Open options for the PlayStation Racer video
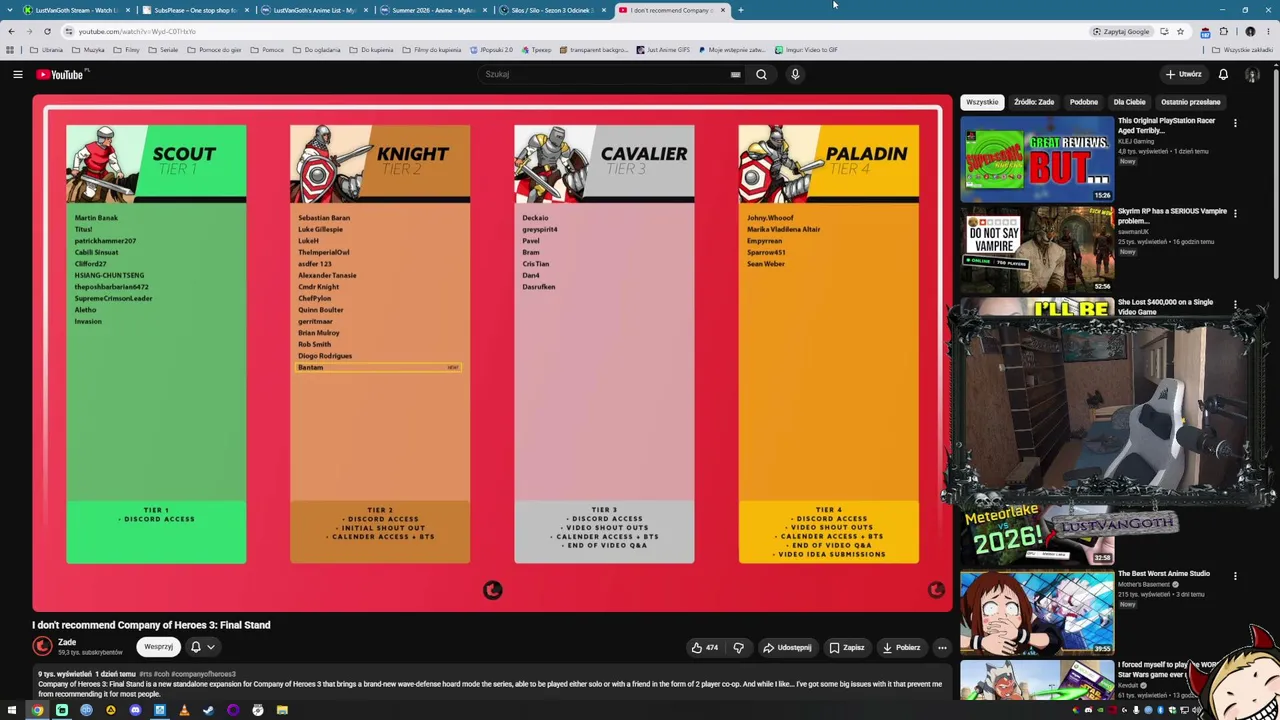This screenshot has width=1280, height=720. point(1235,123)
